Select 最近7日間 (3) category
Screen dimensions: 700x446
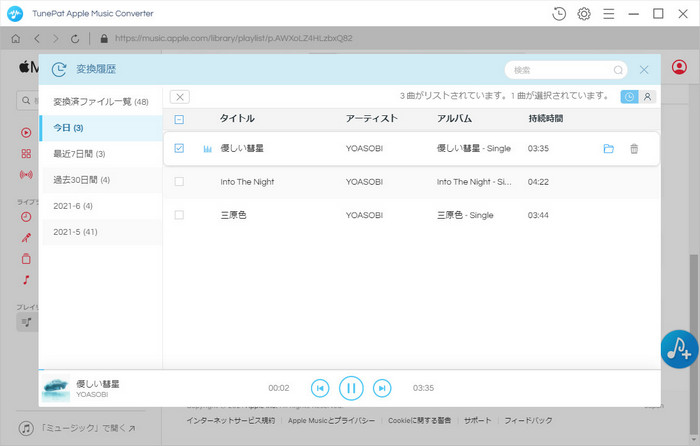click(x=101, y=154)
